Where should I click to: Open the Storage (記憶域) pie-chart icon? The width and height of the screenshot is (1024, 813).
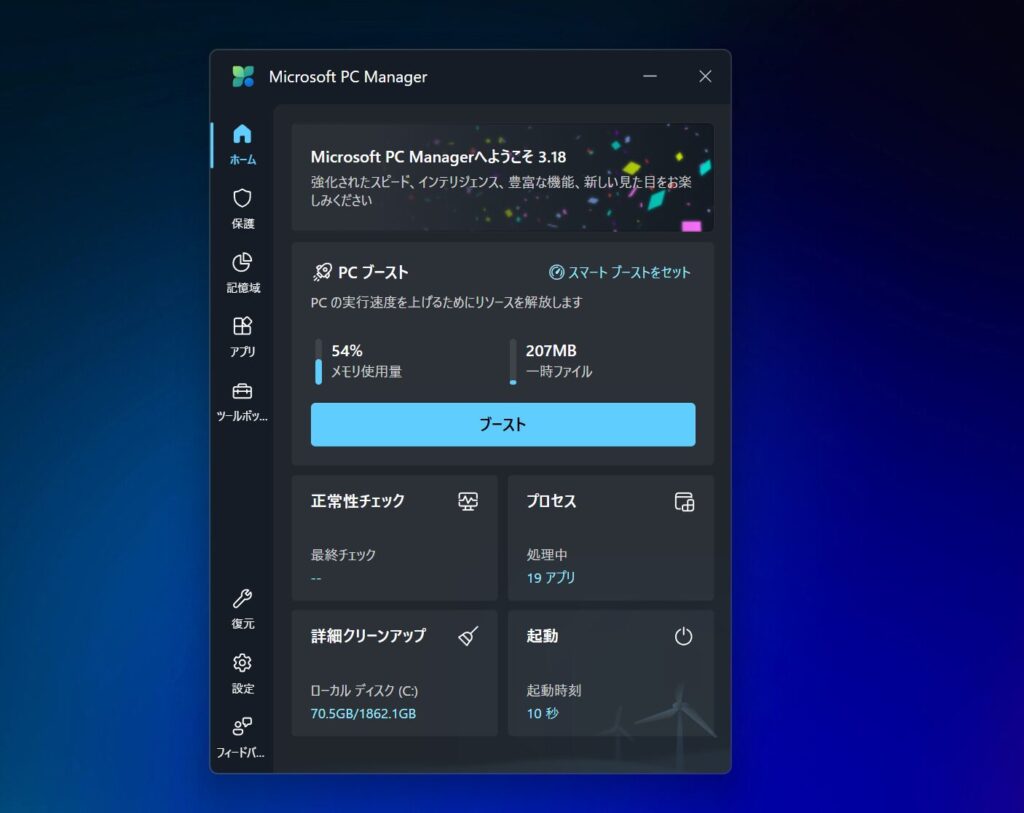tap(242, 263)
